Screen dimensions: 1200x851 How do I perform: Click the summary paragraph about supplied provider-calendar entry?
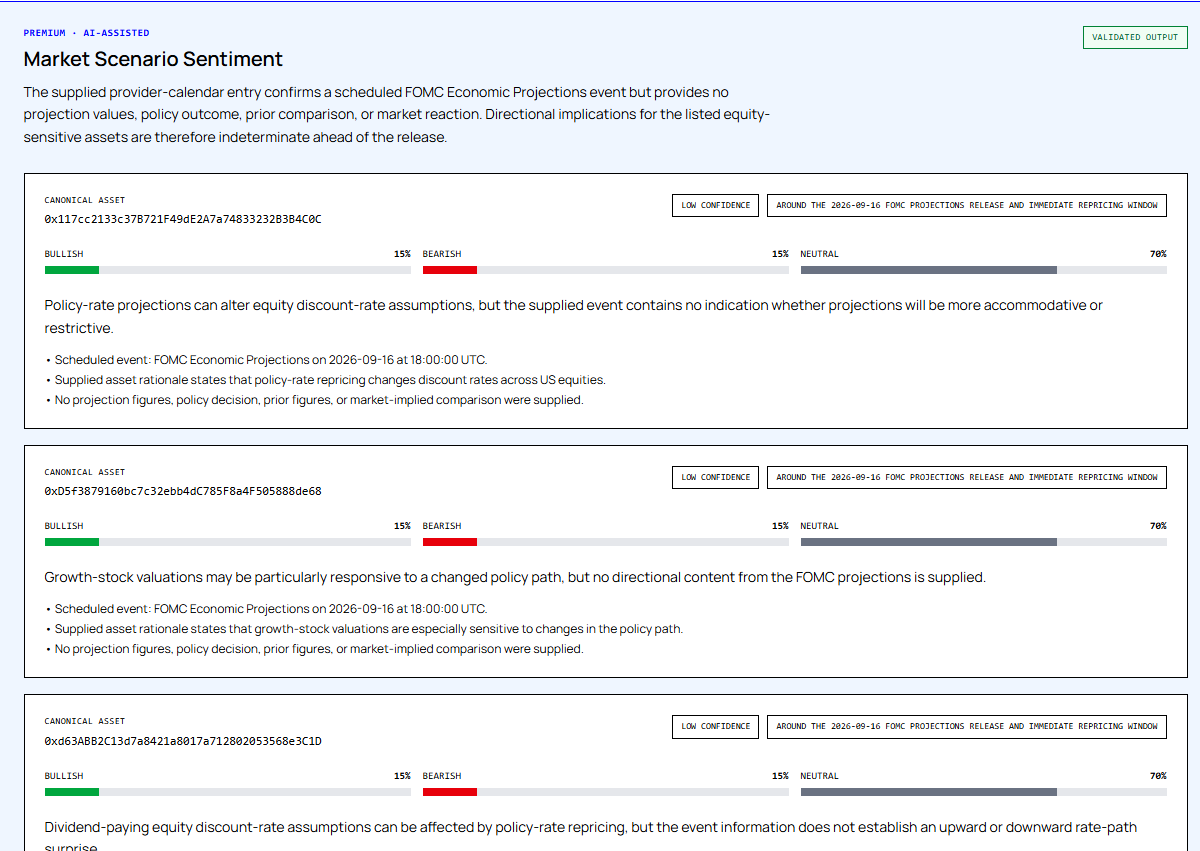pos(397,114)
